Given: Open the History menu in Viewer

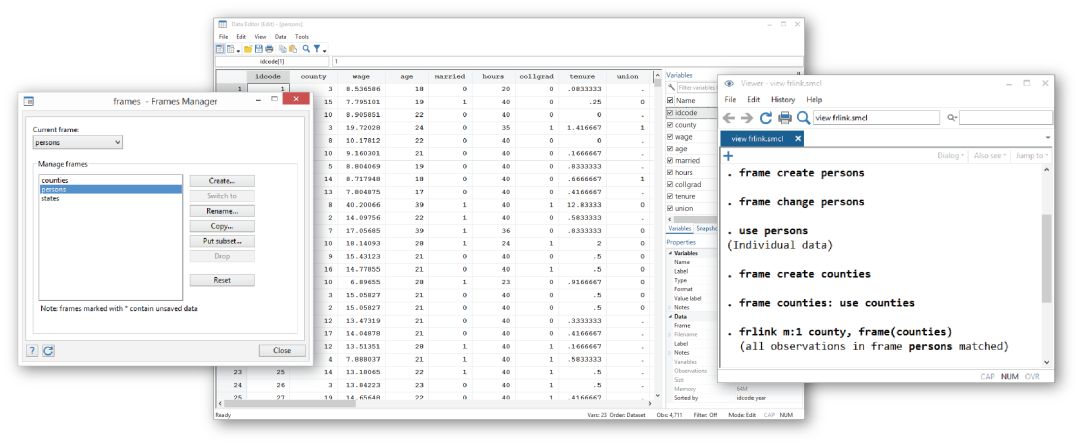Looking at the screenshot, I should pos(783,100).
